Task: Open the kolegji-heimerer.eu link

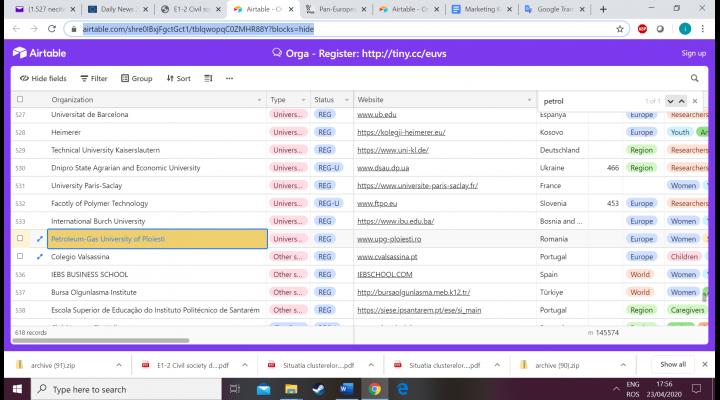Action: (x=401, y=132)
